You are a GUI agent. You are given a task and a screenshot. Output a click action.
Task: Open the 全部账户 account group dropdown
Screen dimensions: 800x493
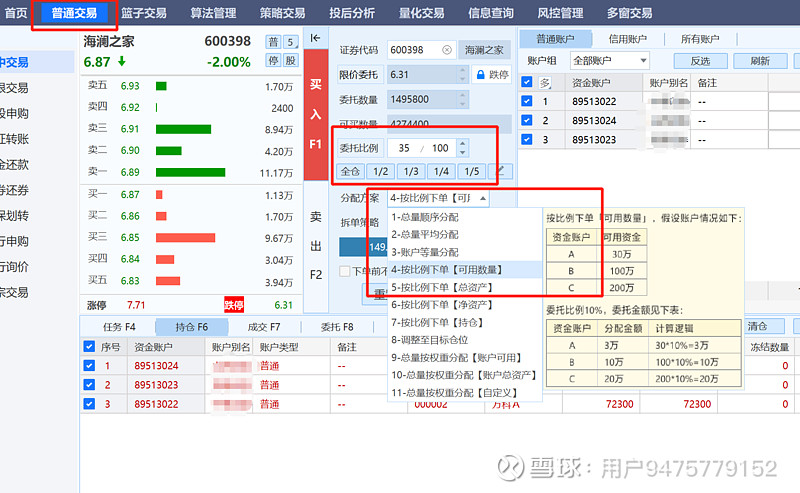click(609, 61)
